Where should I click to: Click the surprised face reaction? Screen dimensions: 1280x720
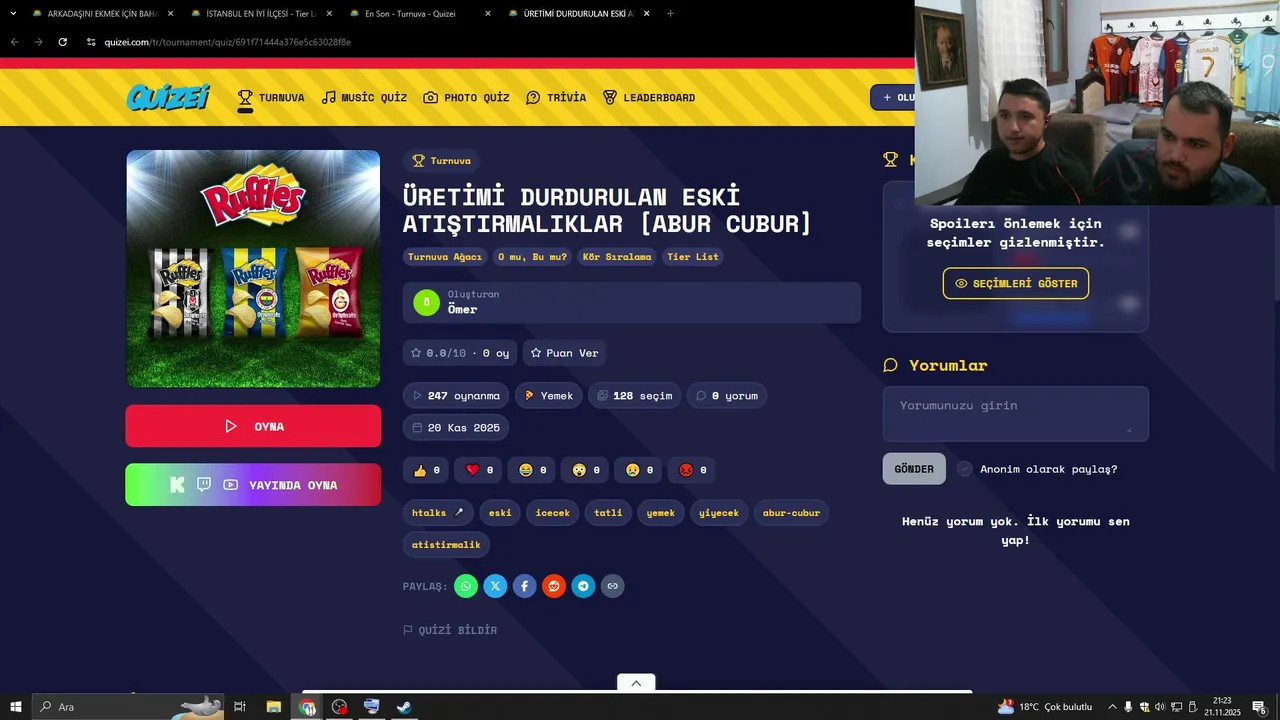coord(586,470)
